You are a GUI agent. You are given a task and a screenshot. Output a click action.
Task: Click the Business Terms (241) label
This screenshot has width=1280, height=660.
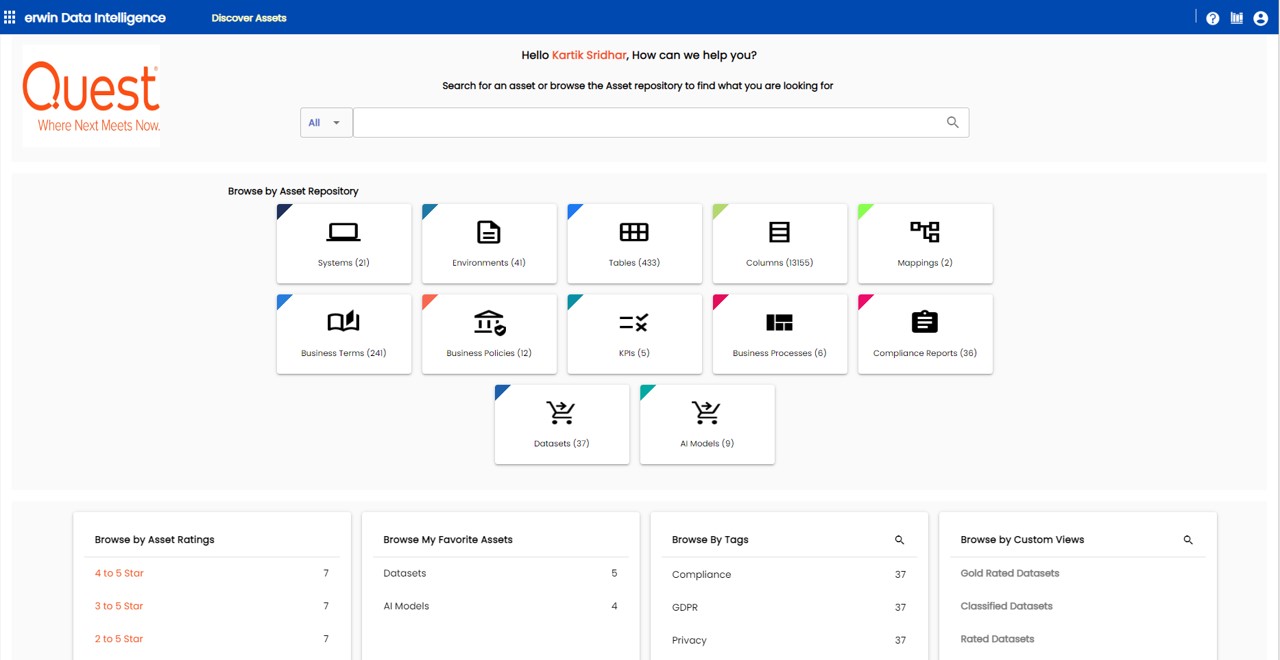point(343,353)
